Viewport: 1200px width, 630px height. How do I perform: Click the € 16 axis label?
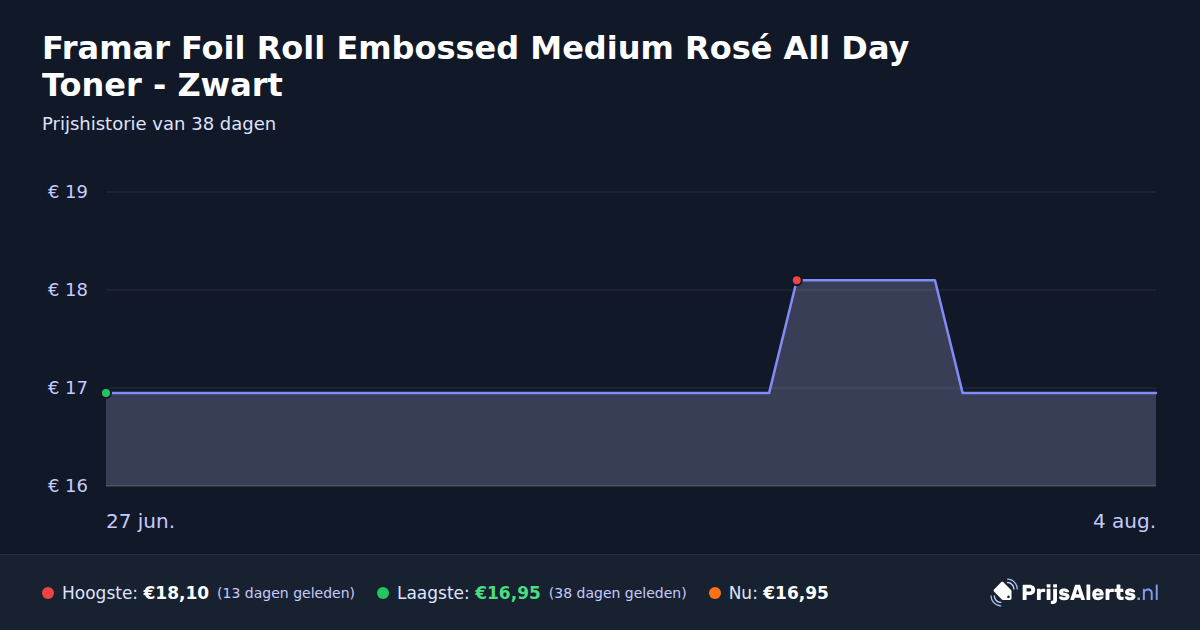pyautogui.click(x=67, y=486)
